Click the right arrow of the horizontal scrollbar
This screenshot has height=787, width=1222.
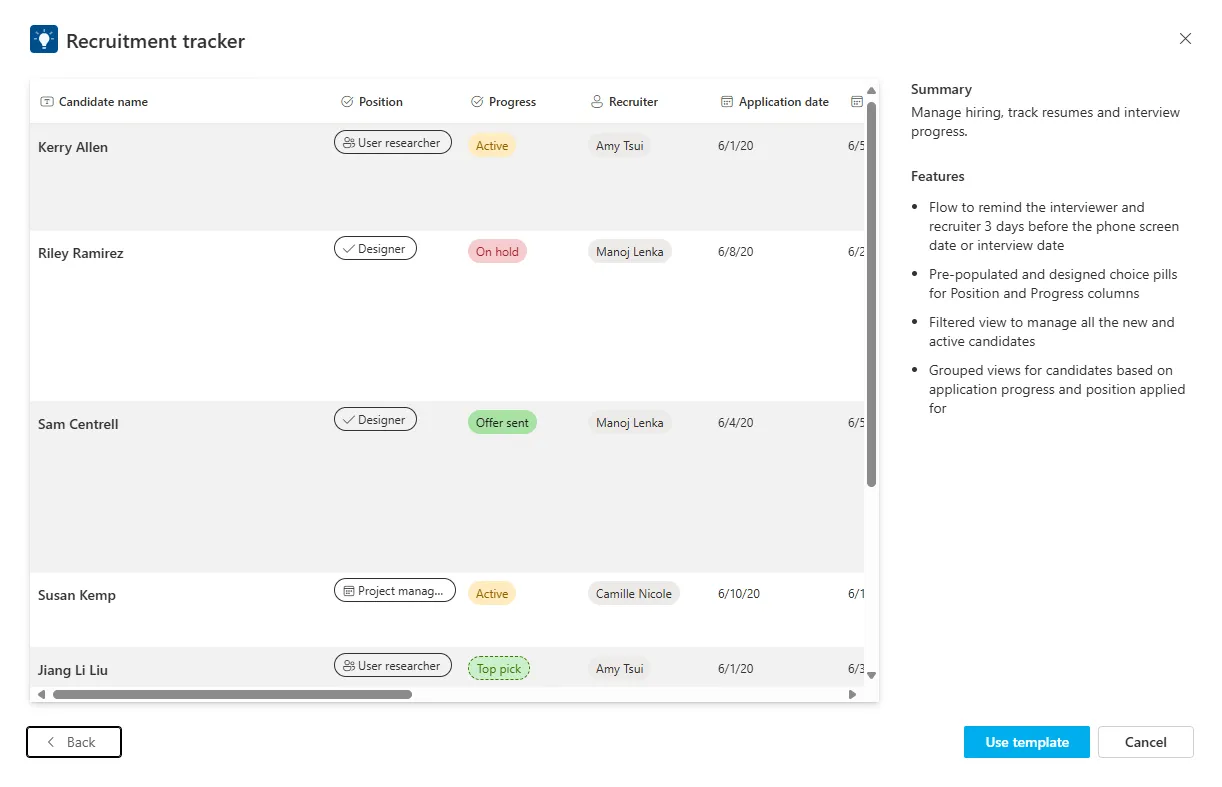852,693
